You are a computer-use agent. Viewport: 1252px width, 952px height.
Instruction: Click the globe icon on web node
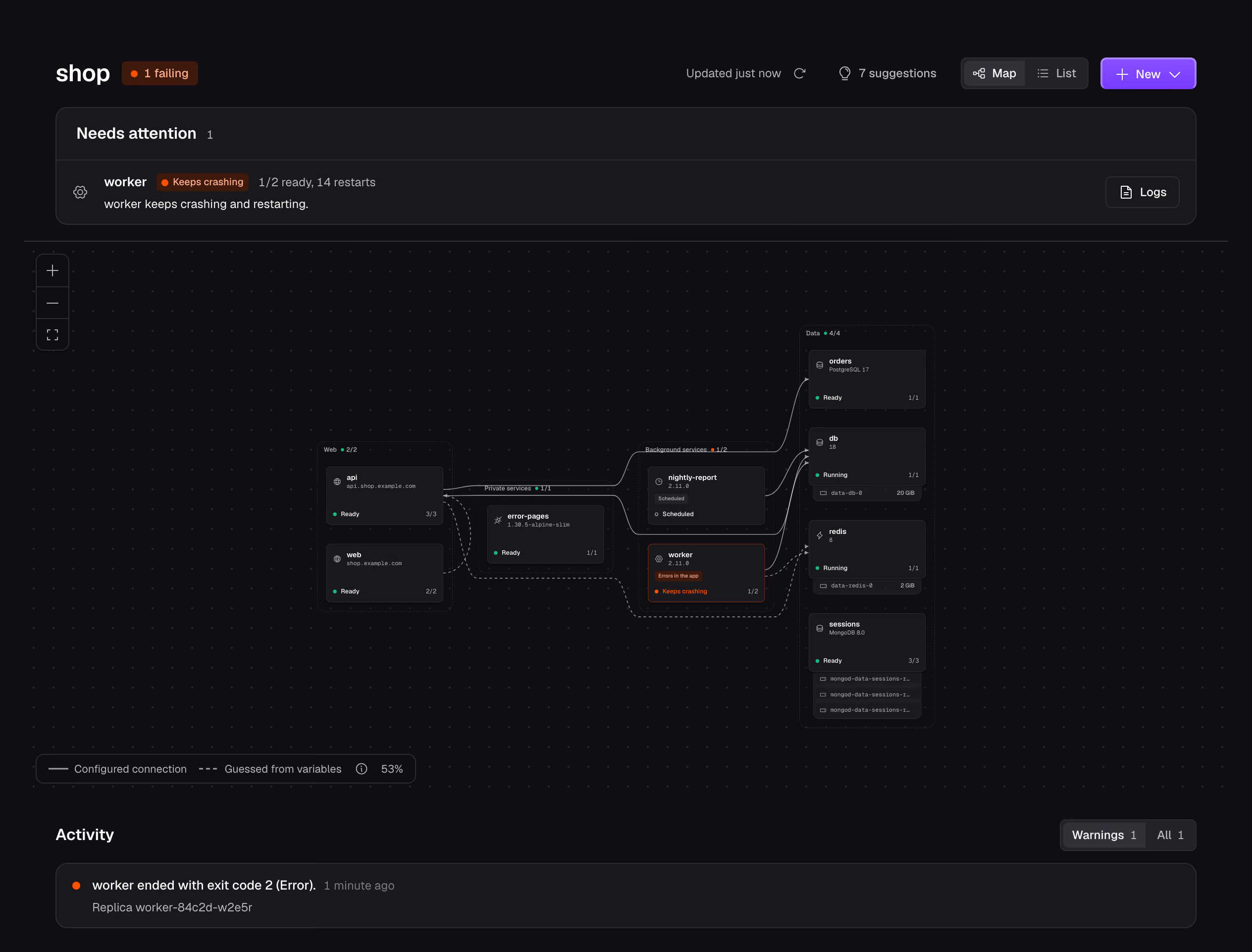pos(337,559)
